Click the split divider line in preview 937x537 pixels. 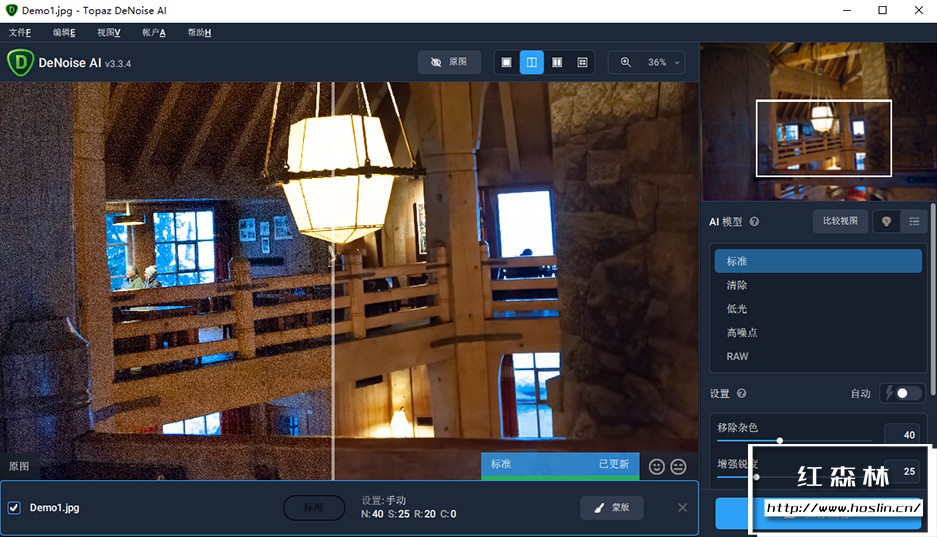tap(333, 281)
